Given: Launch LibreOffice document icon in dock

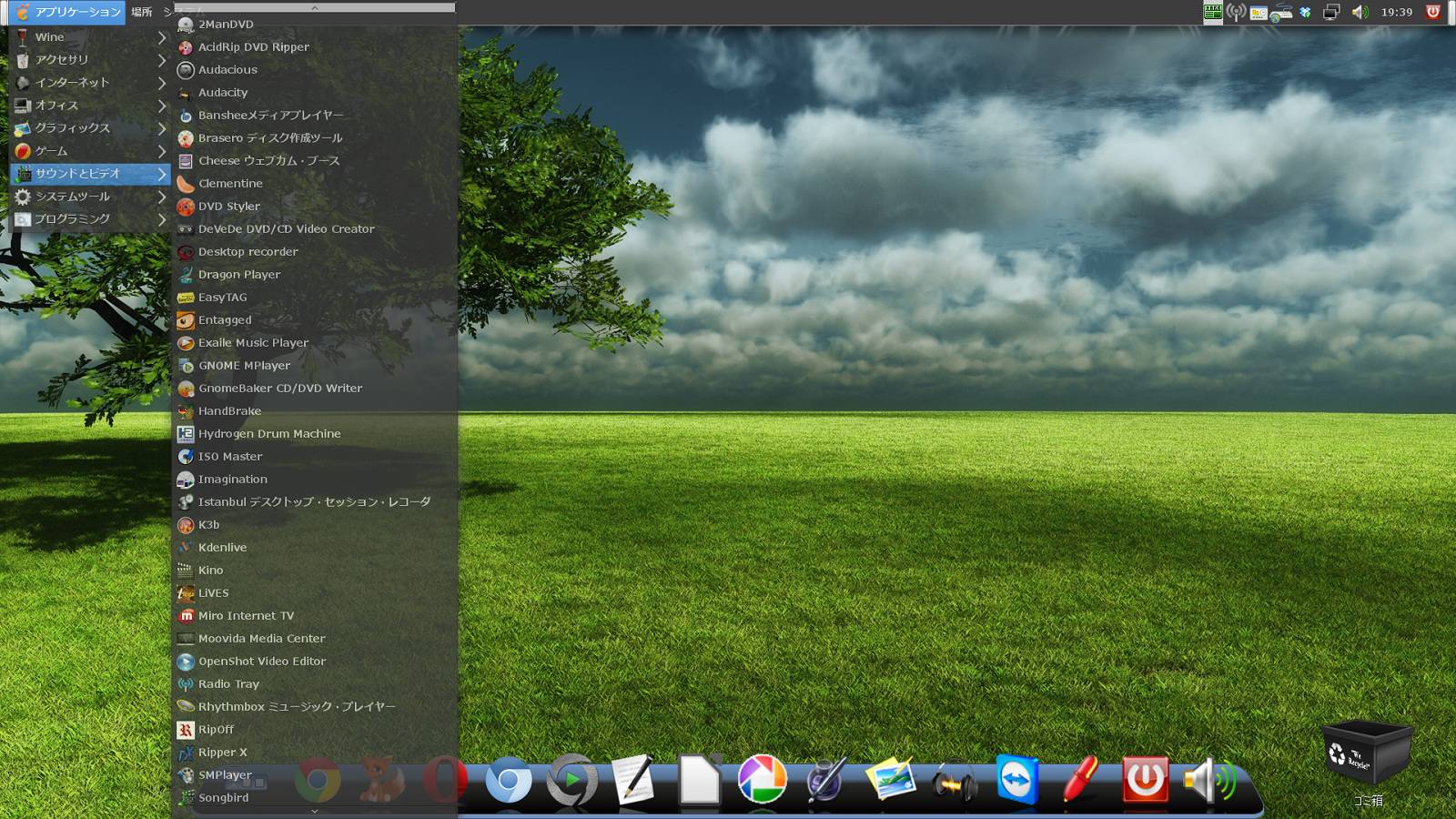Looking at the screenshot, I should tap(700, 780).
